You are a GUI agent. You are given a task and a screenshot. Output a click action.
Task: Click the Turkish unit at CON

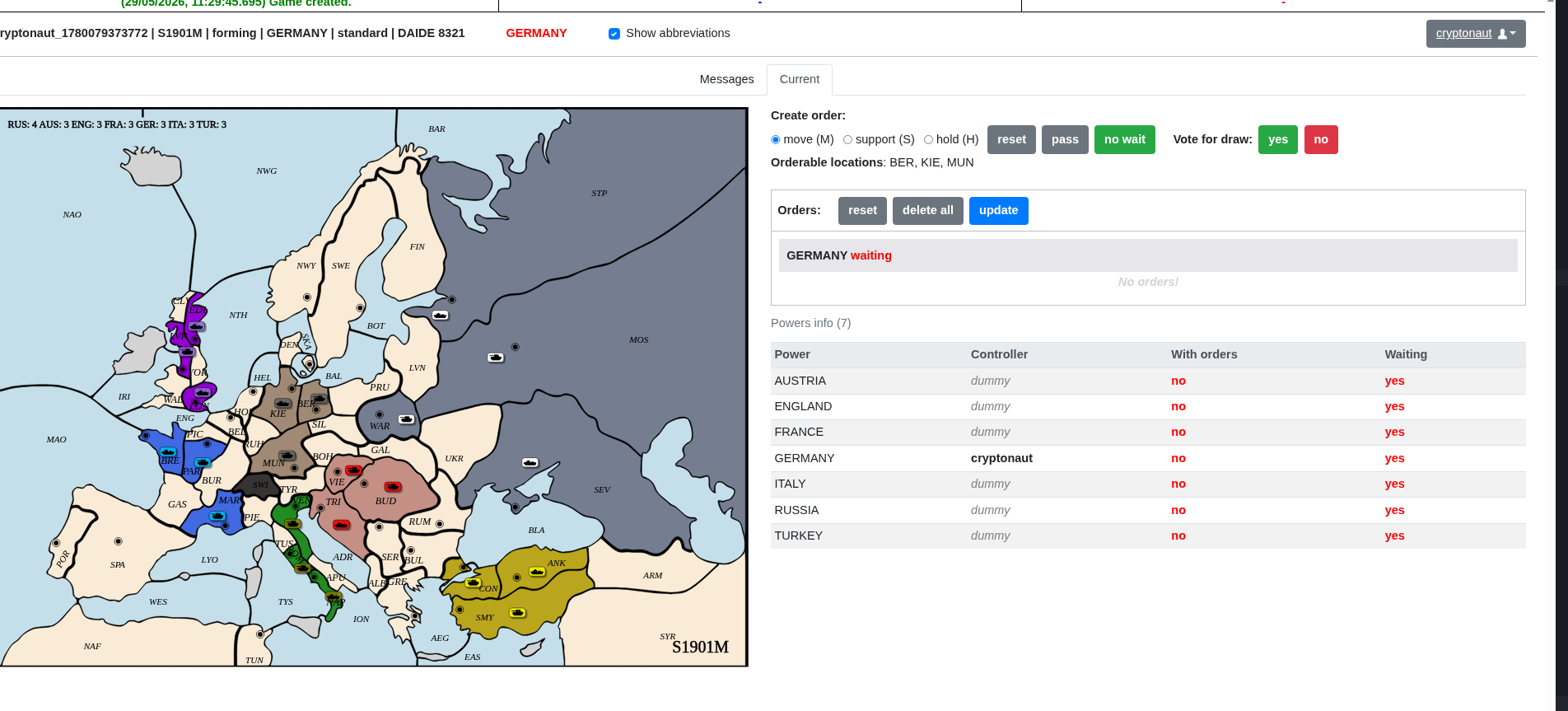click(473, 583)
